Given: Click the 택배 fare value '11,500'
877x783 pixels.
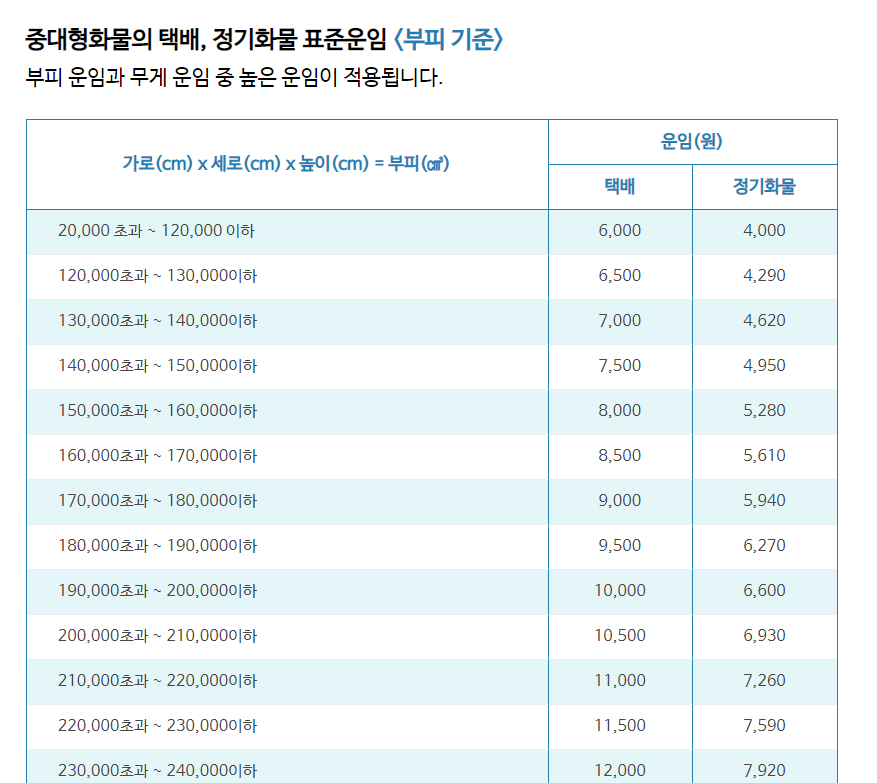Looking at the screenshot, I should 620,726.
